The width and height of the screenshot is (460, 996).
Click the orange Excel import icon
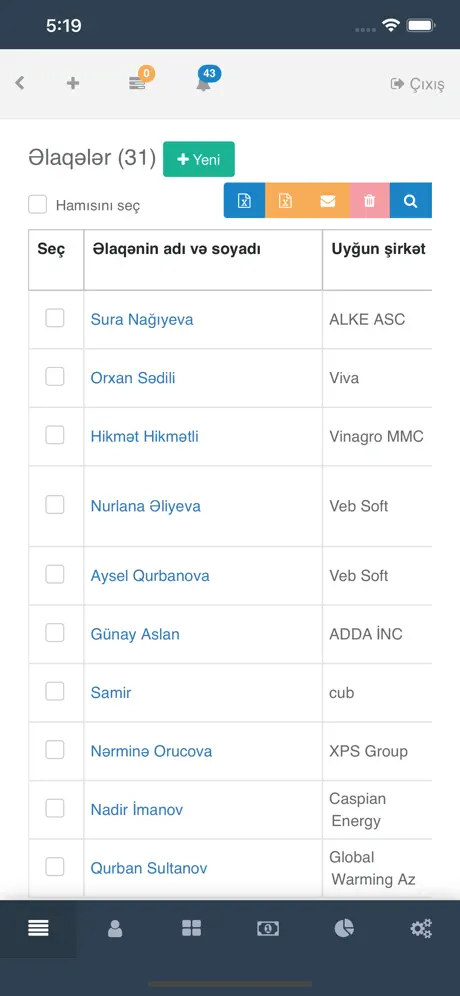click(286, 201)
